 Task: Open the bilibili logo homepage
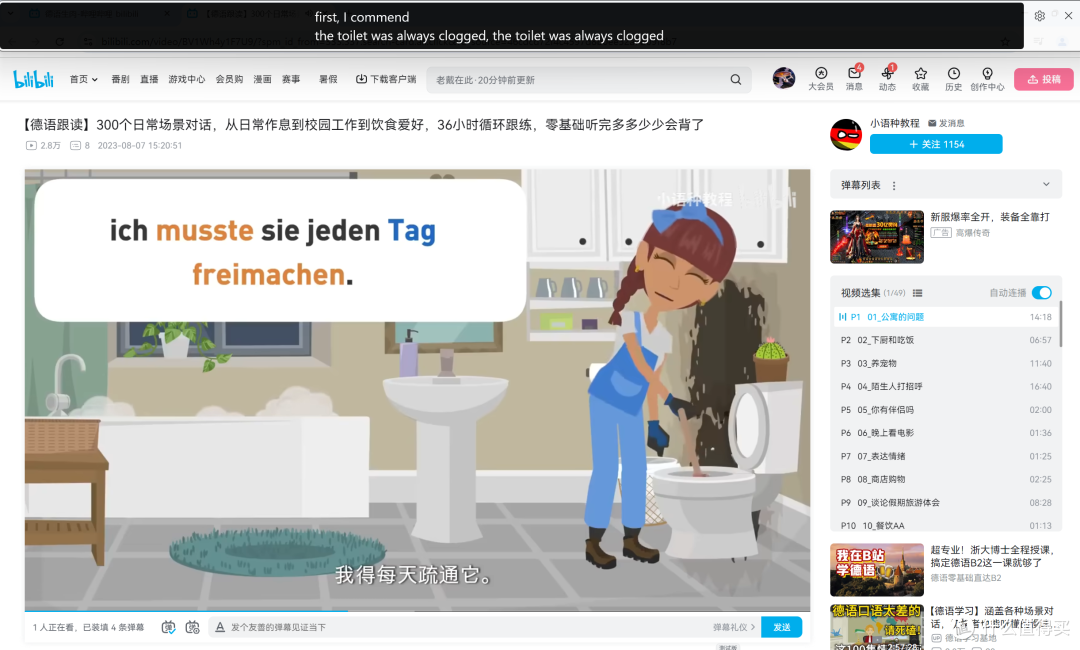coord(33,79)
